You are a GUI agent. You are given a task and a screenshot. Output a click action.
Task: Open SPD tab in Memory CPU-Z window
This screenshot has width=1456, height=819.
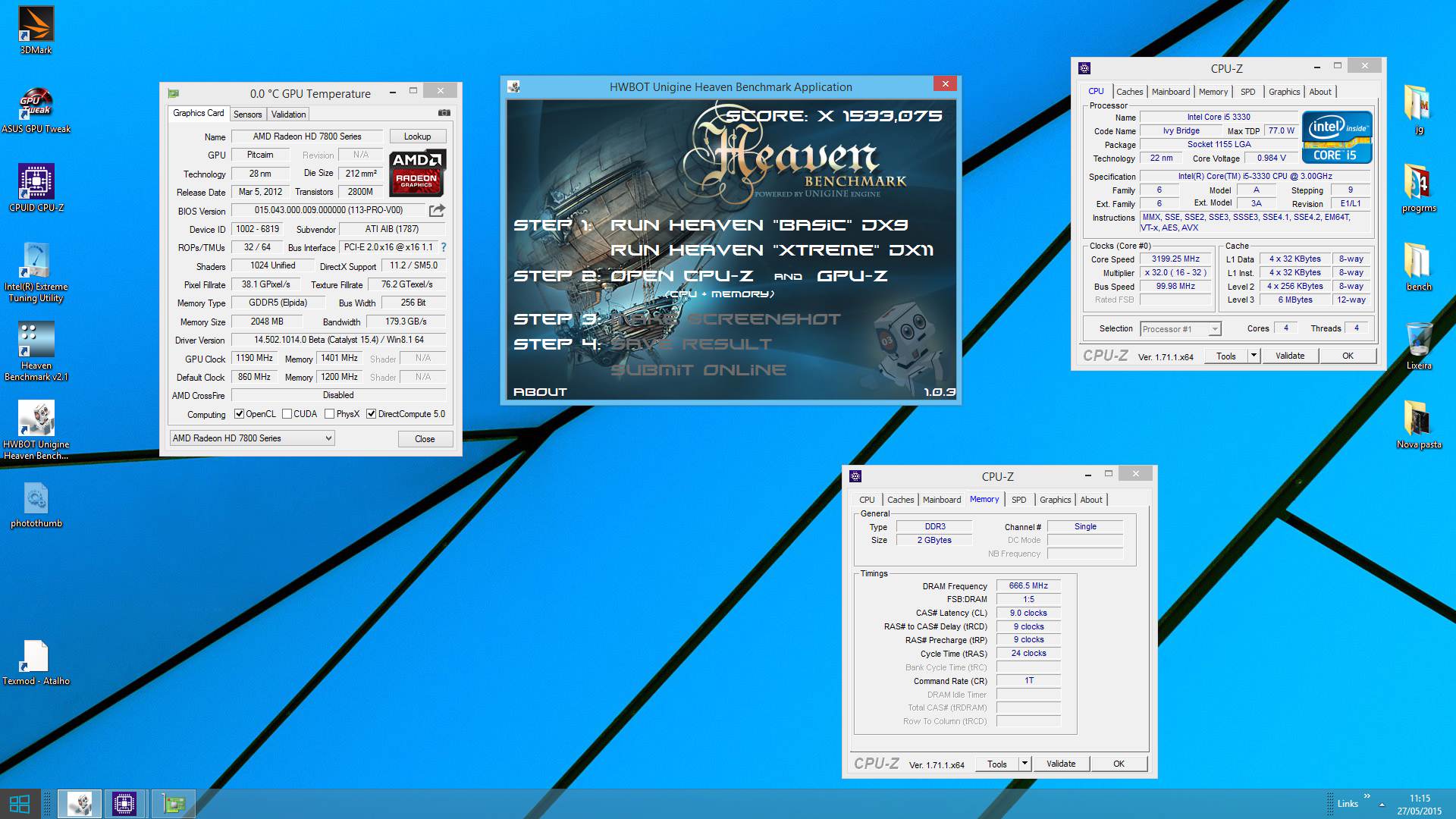[x=1018, y=500]
